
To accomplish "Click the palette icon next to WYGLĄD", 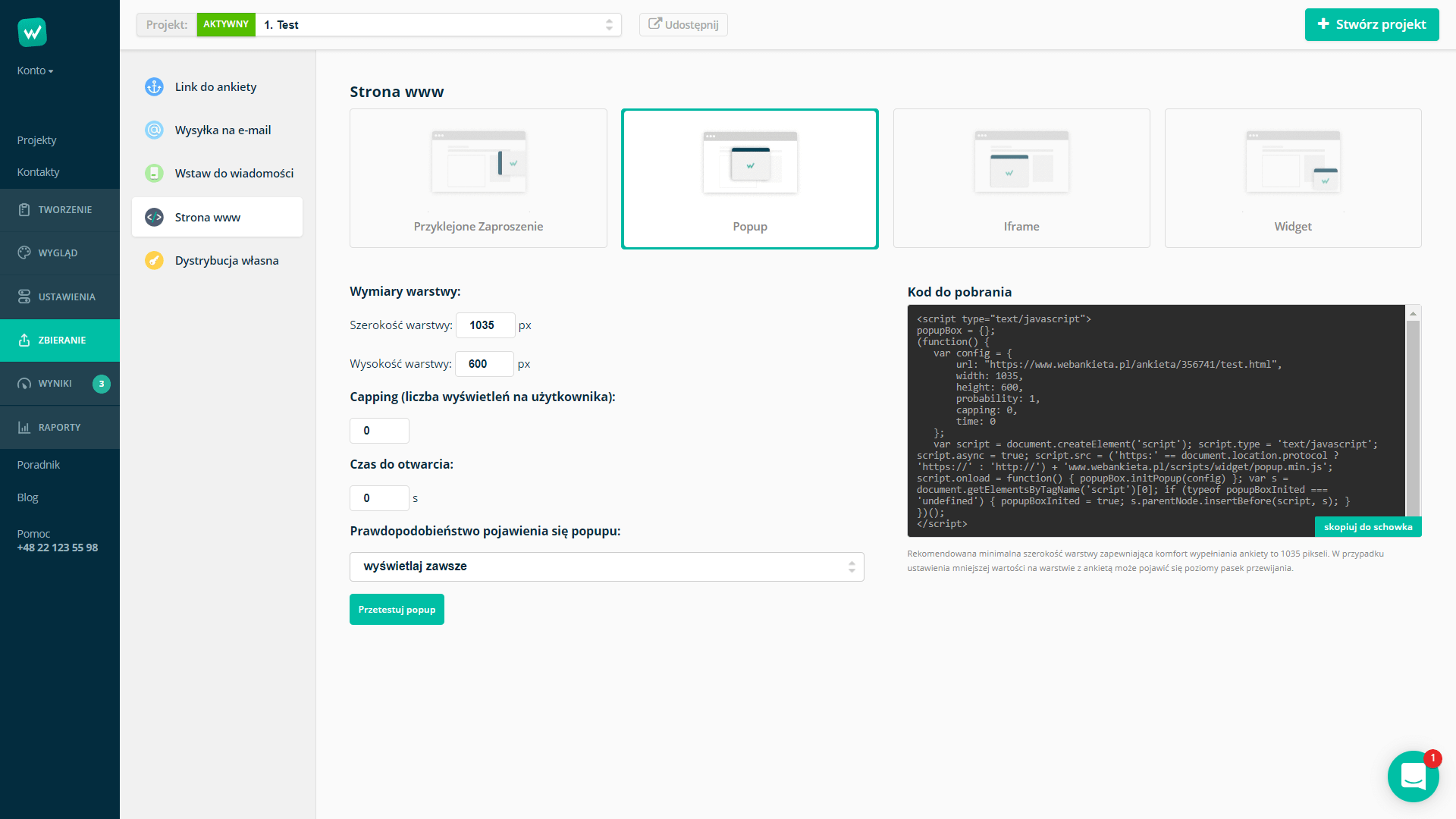I will coord(24,253).
